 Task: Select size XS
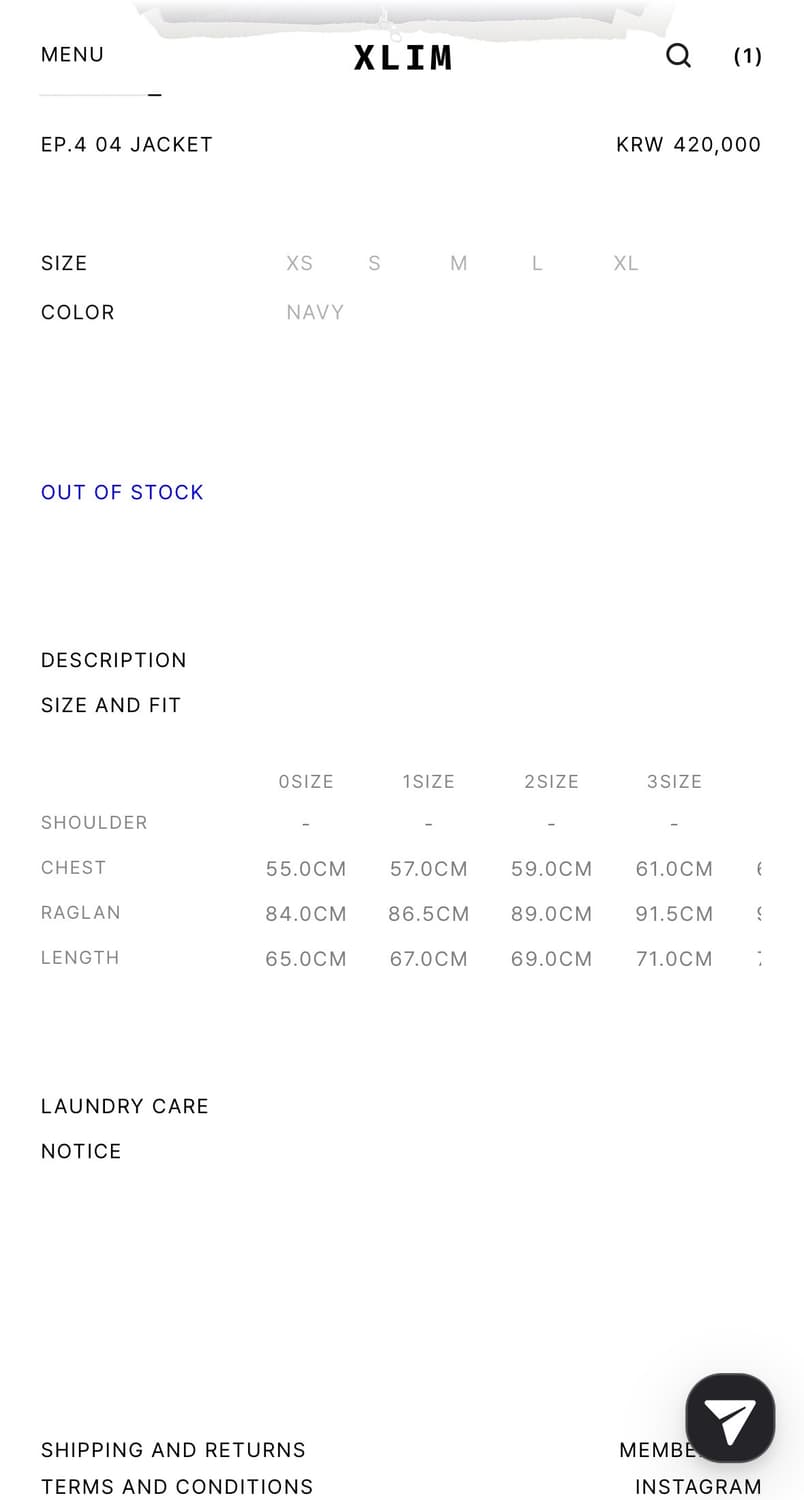[299, 263]
